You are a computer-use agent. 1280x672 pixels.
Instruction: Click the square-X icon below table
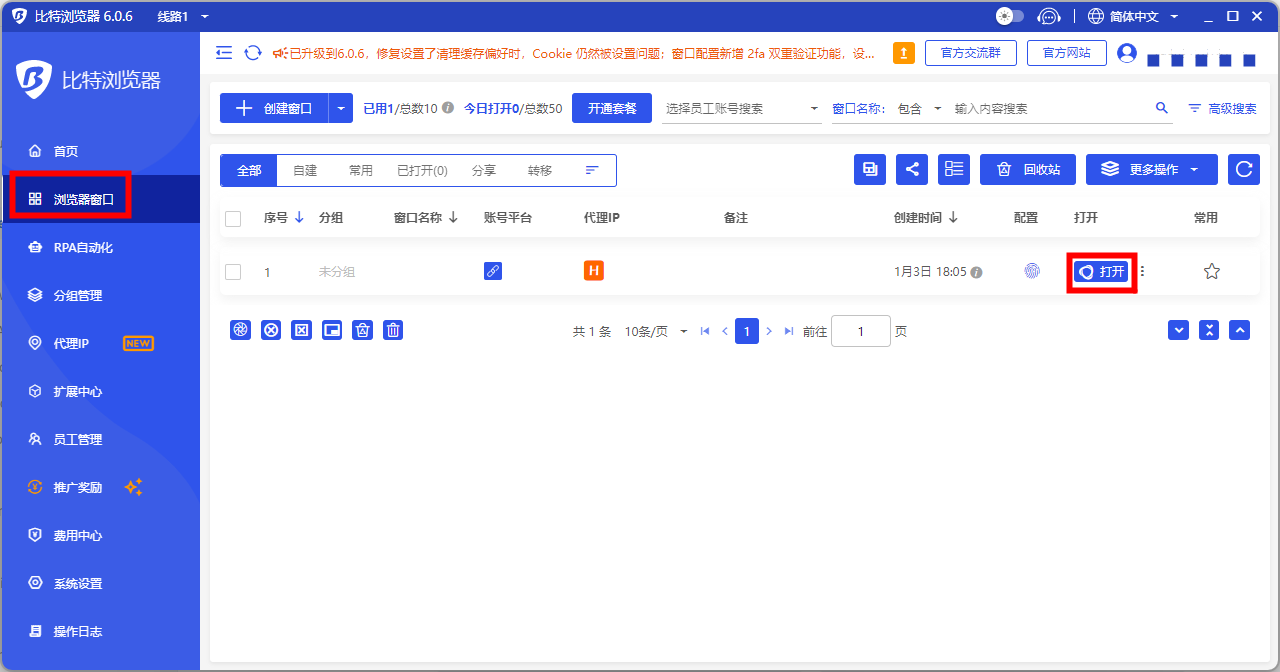pyautogui.click(x=301, y=330)
